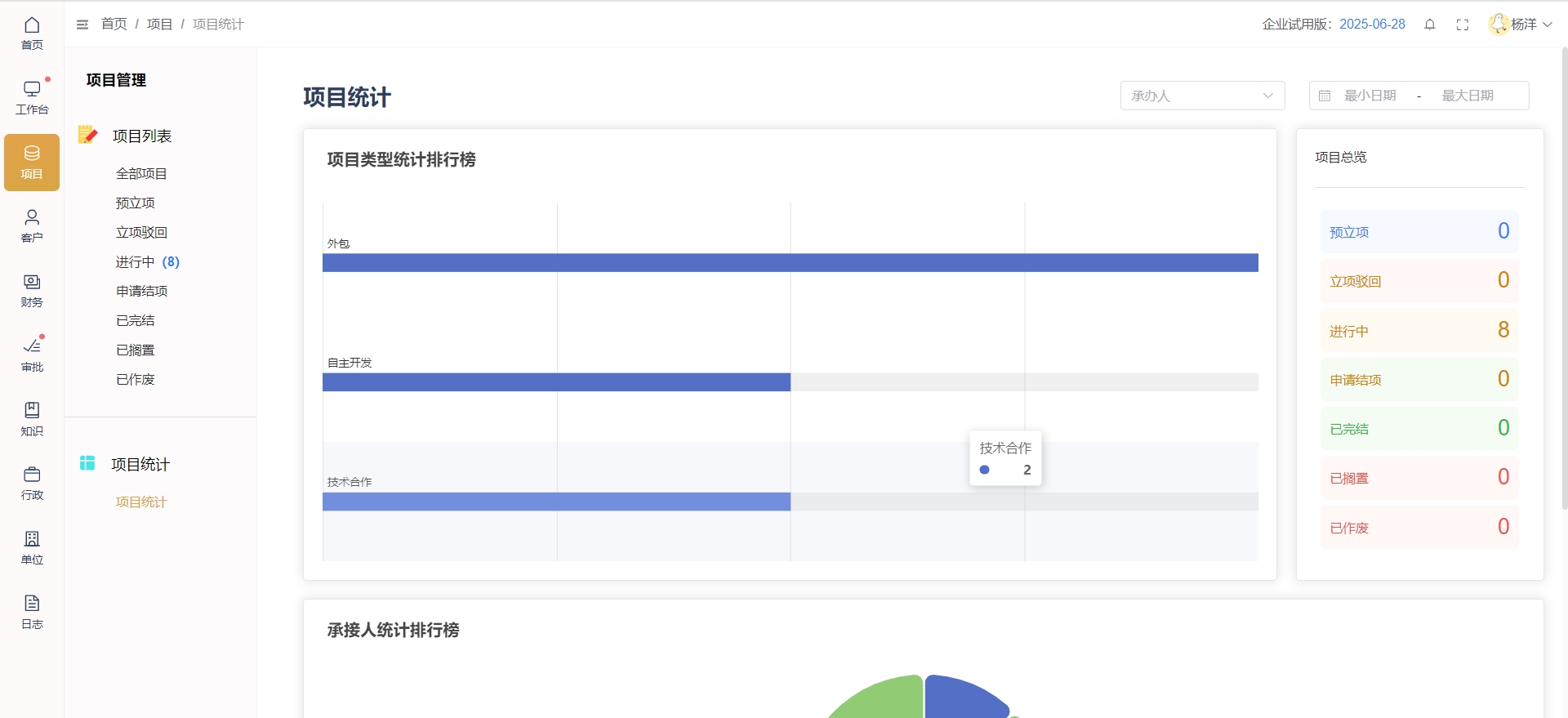Toggle fullscreen mode icon
Image resolution: width=1568 pixels, height=718 pixels.
(1463, 25)
